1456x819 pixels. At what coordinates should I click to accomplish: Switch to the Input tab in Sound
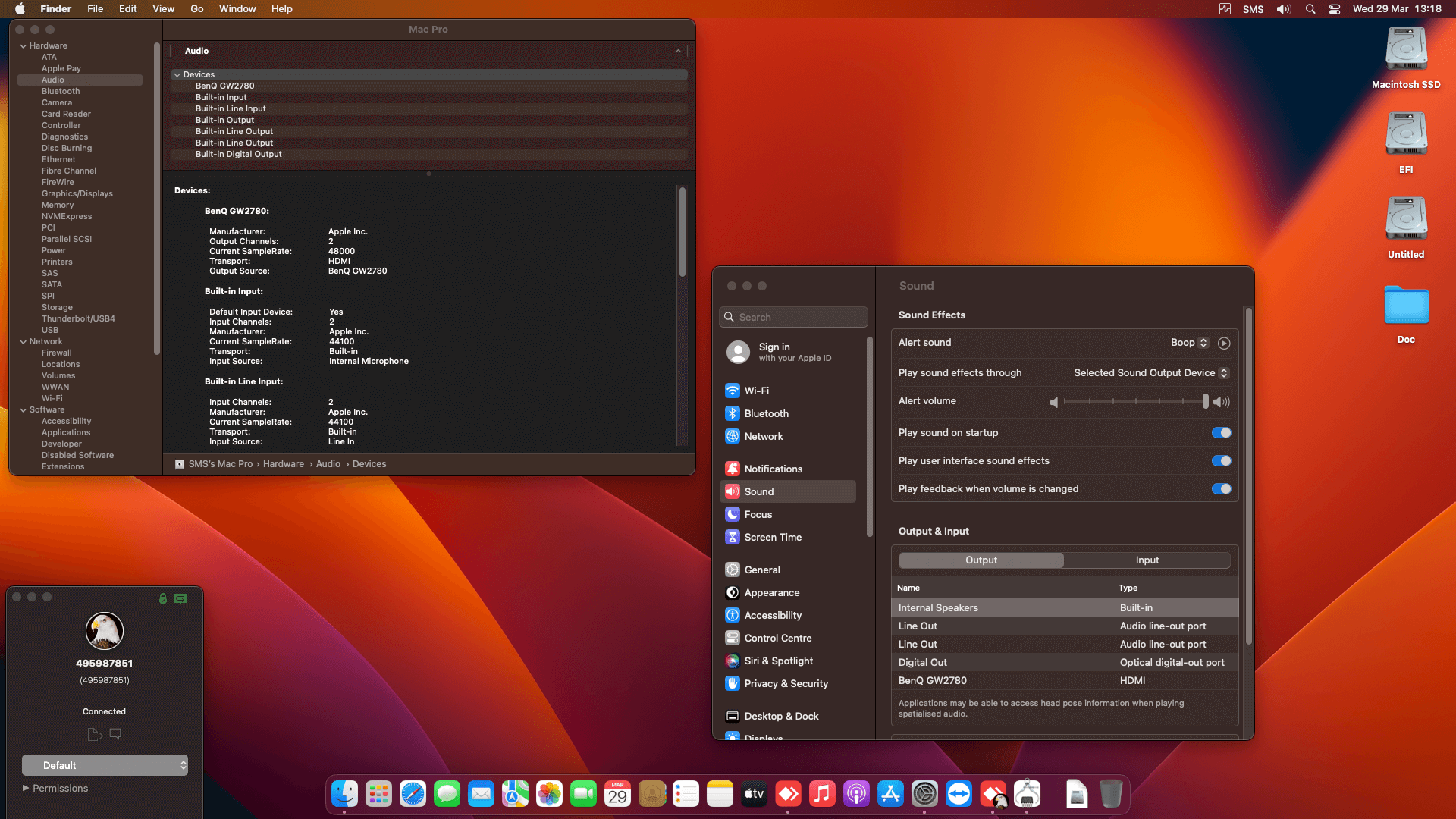[x=1147, y=560]
